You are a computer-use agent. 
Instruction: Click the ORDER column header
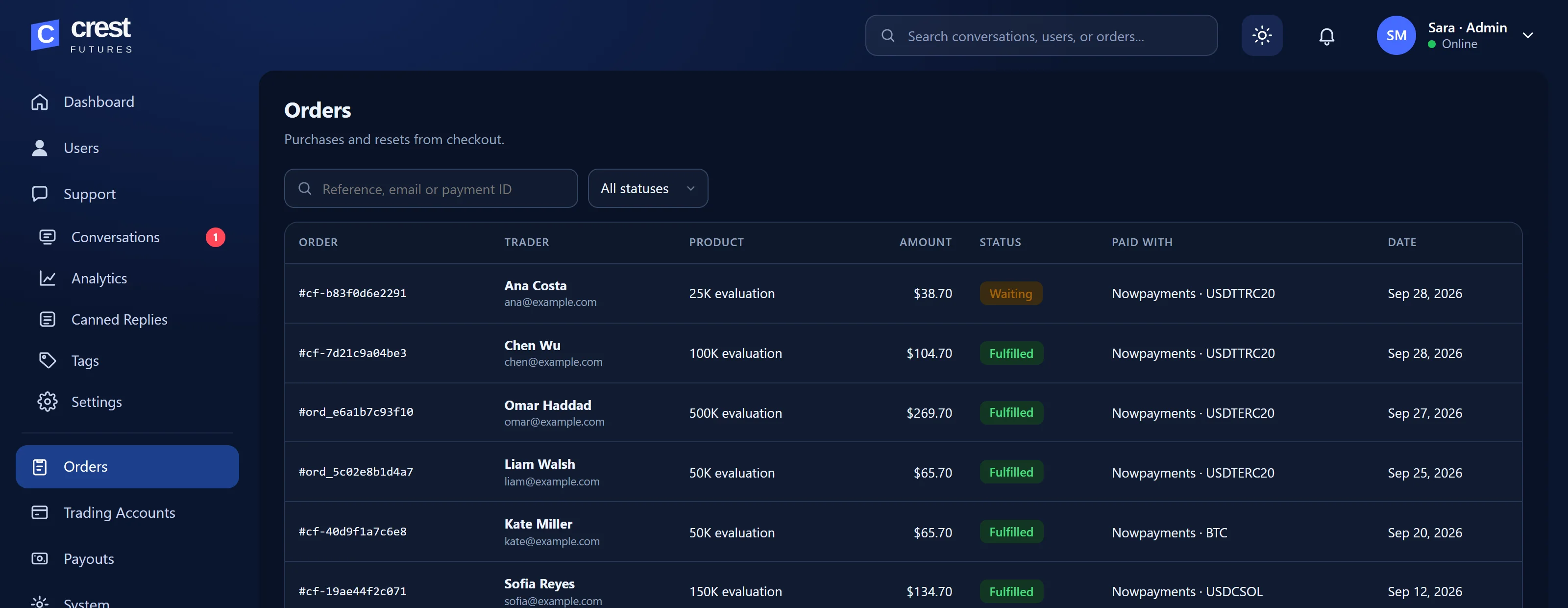click(x=318, y=243)
